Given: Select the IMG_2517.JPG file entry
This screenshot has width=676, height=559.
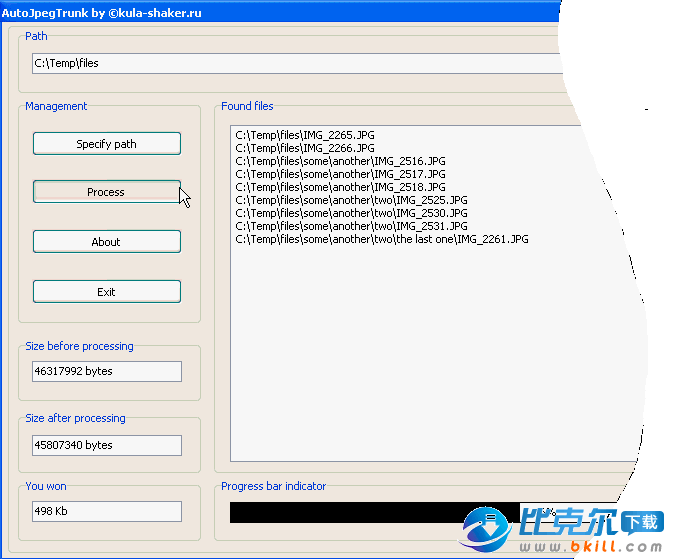Looking at the screenshot, I should (340, 174).
